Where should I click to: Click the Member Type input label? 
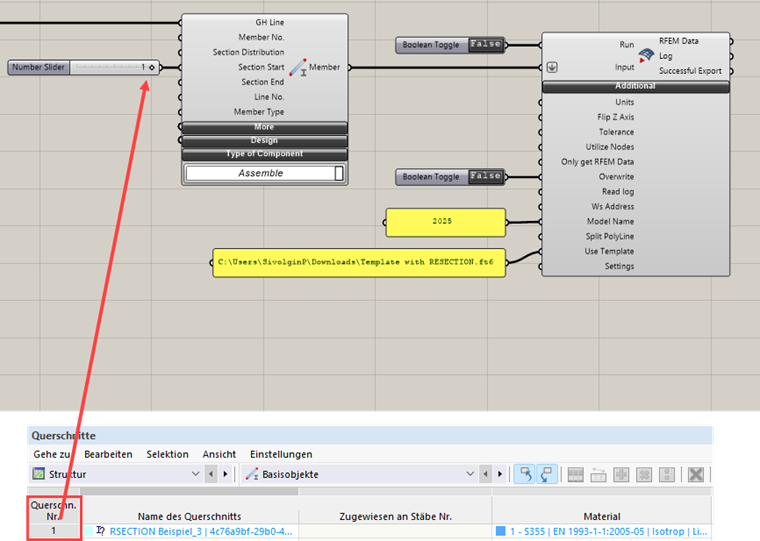point(259,112)
